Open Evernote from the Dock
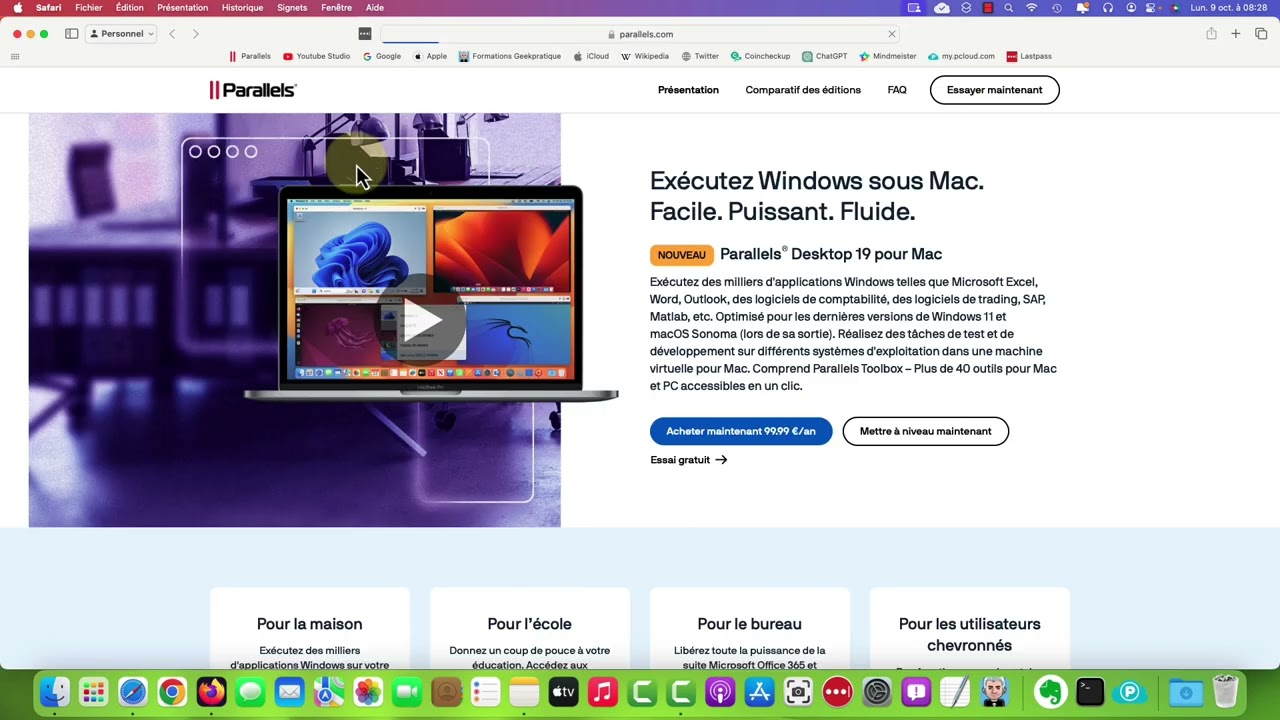The image size is (1280, 720). [1050, 692]
